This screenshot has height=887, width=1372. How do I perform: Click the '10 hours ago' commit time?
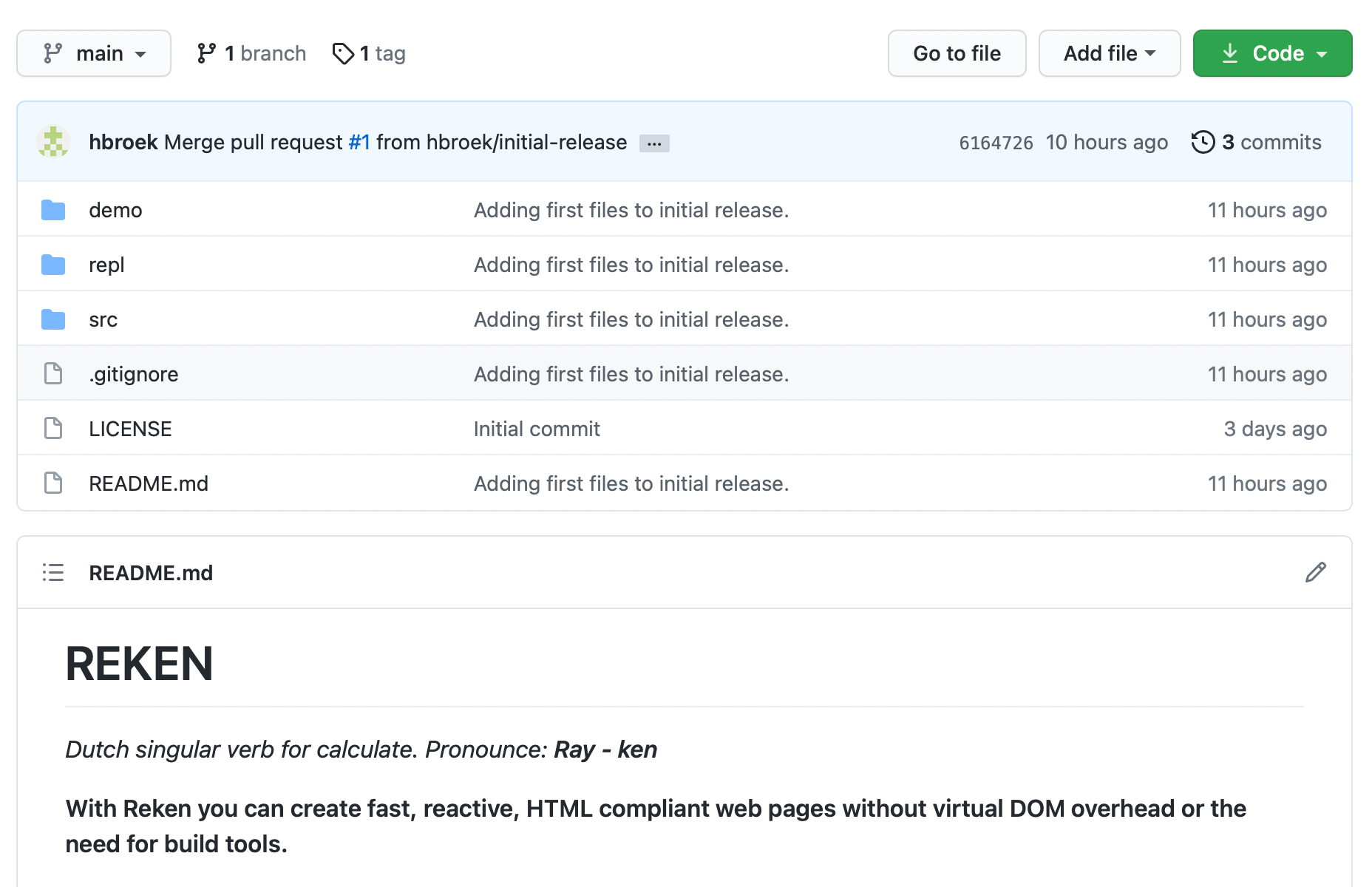1107,142
